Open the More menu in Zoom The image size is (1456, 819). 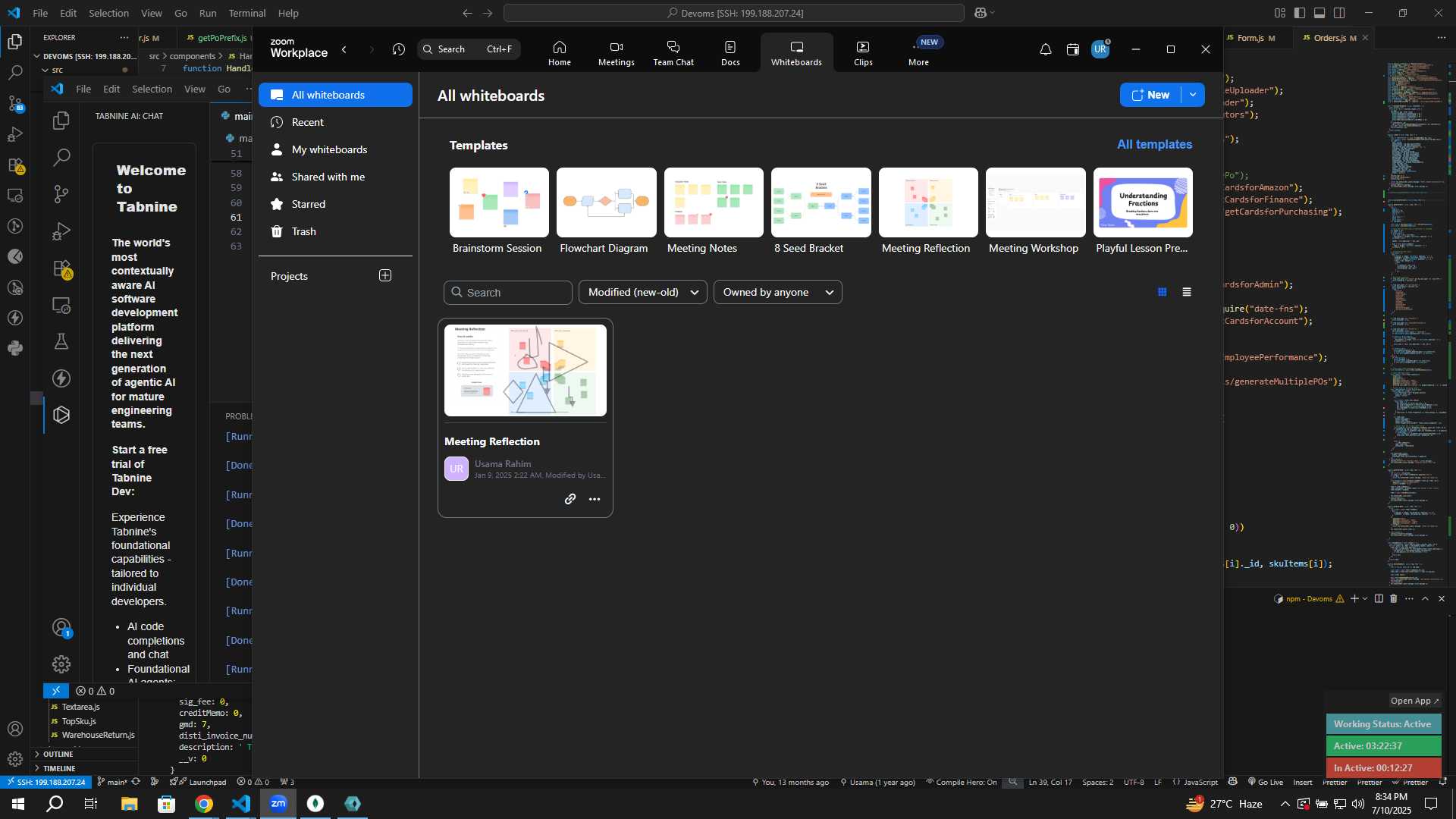[918, 53]
